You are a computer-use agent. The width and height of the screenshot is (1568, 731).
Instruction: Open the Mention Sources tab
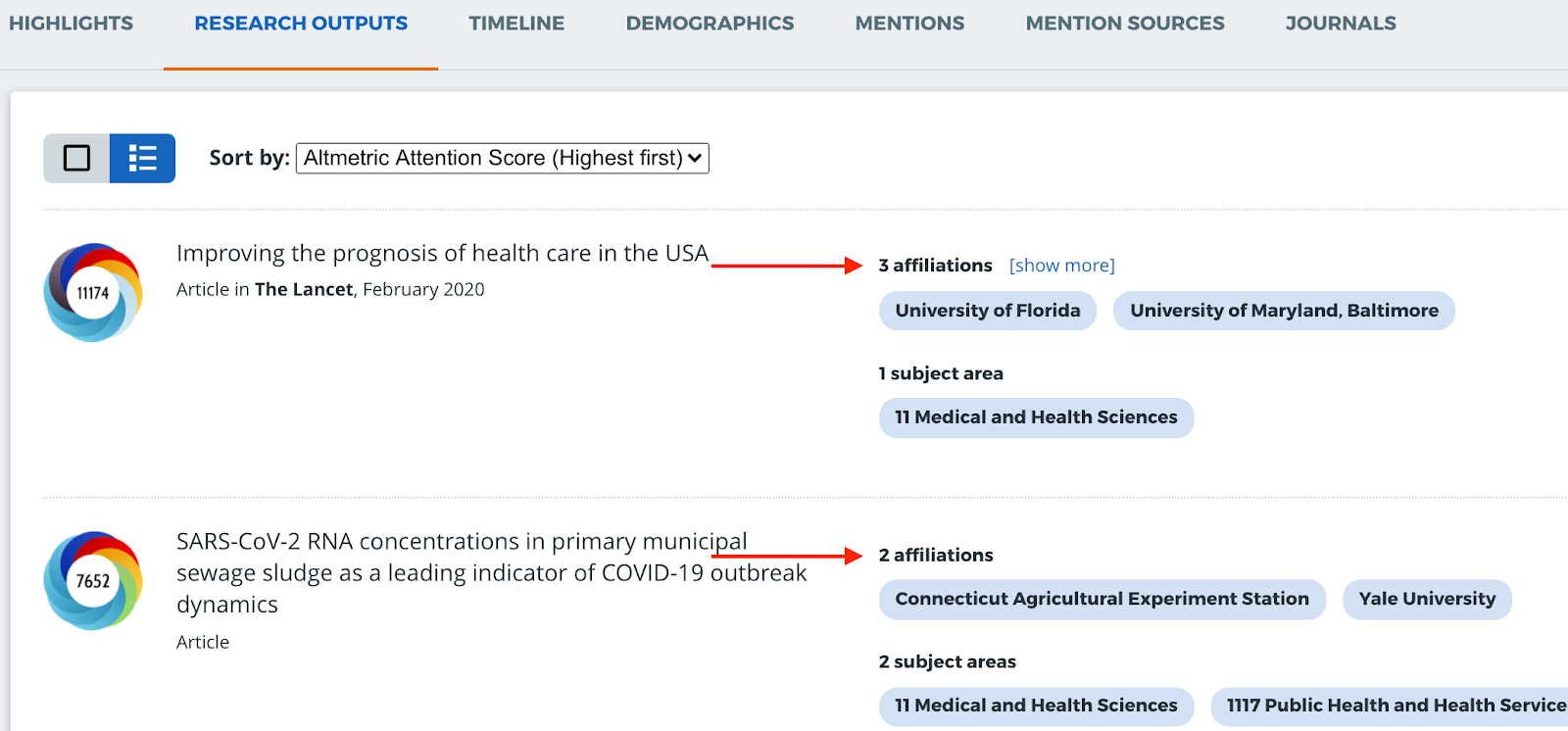(1125, 24)
